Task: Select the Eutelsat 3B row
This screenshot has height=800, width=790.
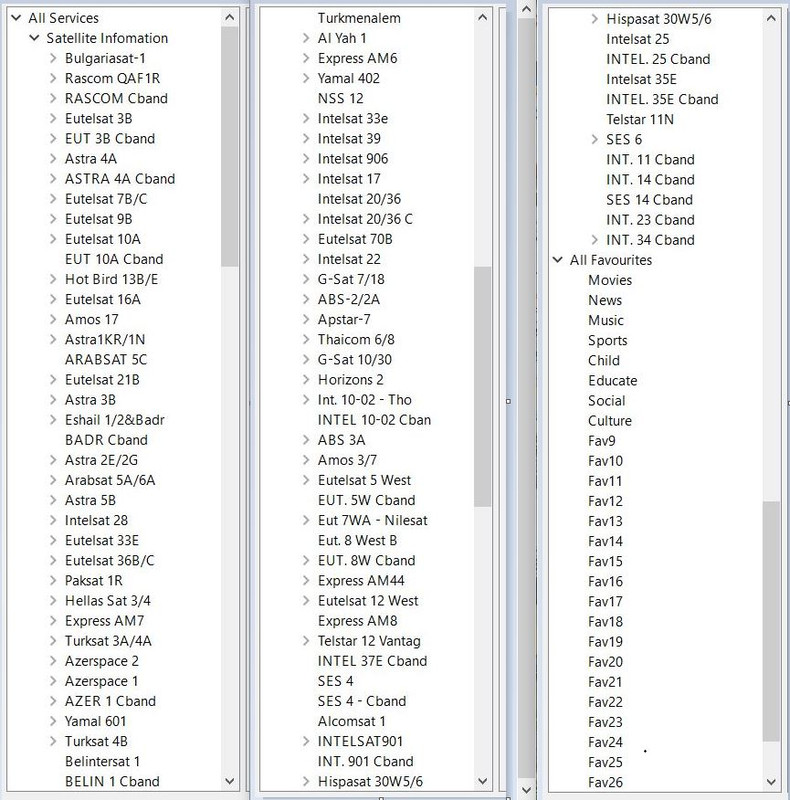Action: [98, 118]
